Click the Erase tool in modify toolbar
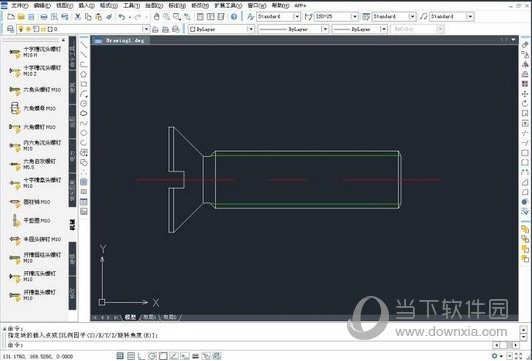The width and height of the screenshot is (532, 361). (525, 45)
